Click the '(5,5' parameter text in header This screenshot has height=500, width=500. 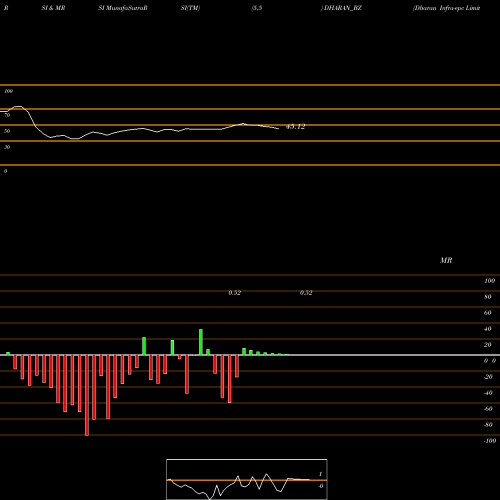(x=256, y=8)
